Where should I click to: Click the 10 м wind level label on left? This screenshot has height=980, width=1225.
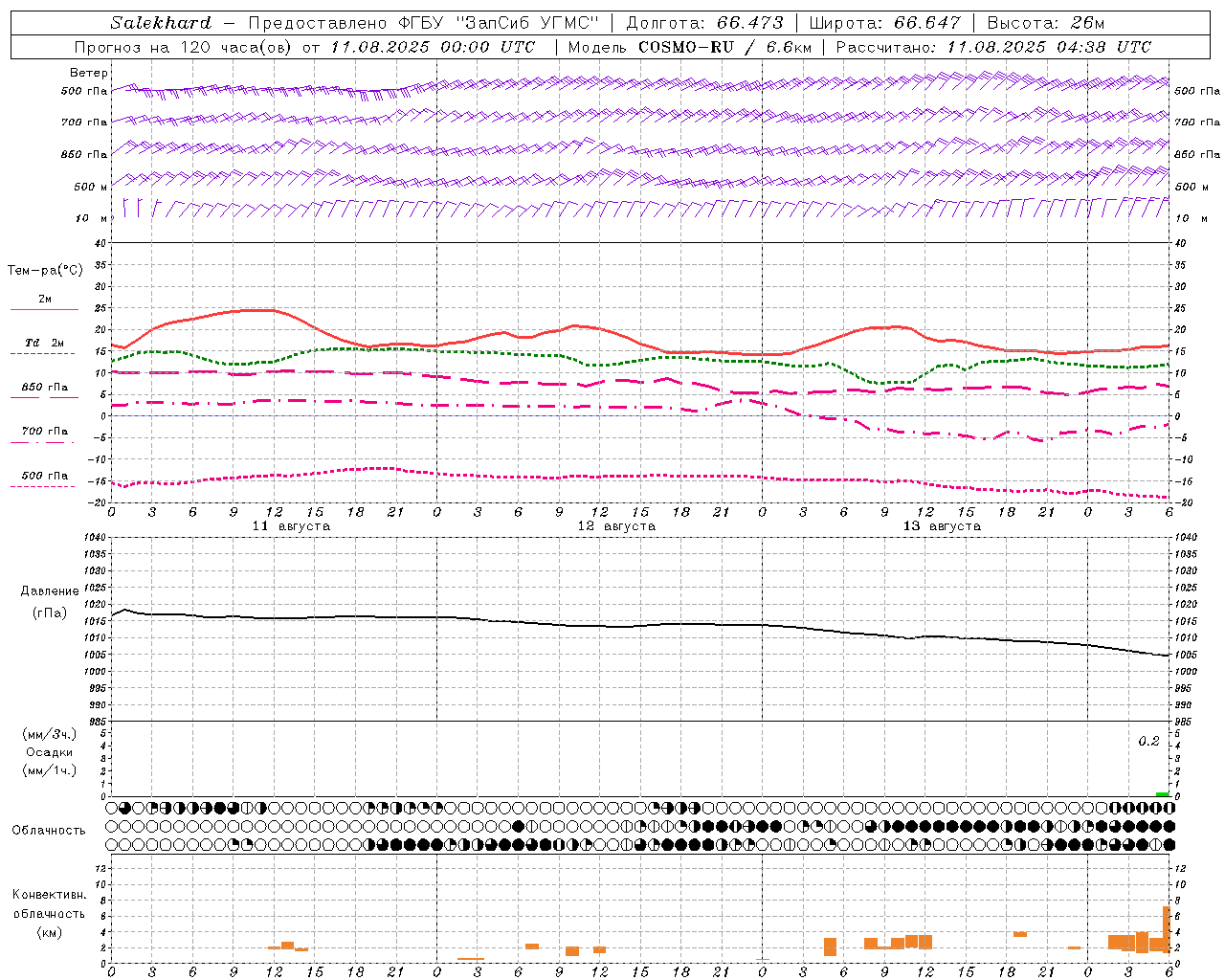(91, 218)
